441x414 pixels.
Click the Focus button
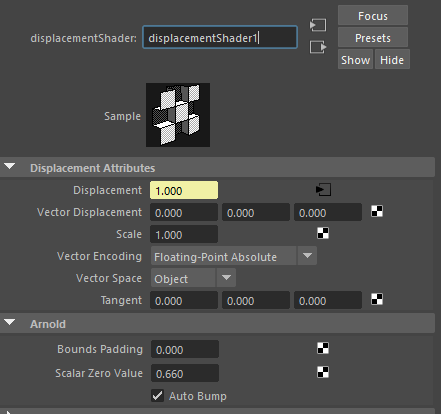click(373, 16)
